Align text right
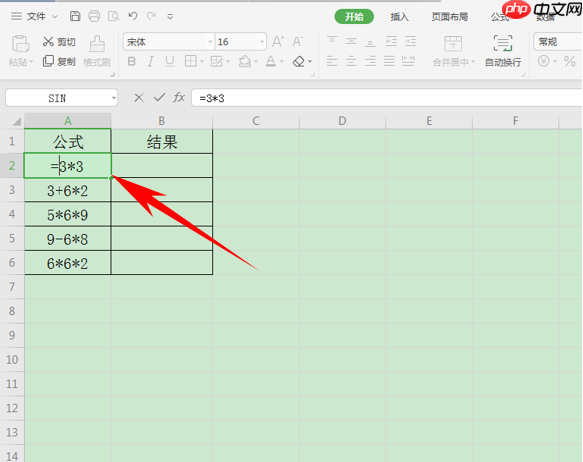583x462 pixels. 370,61
